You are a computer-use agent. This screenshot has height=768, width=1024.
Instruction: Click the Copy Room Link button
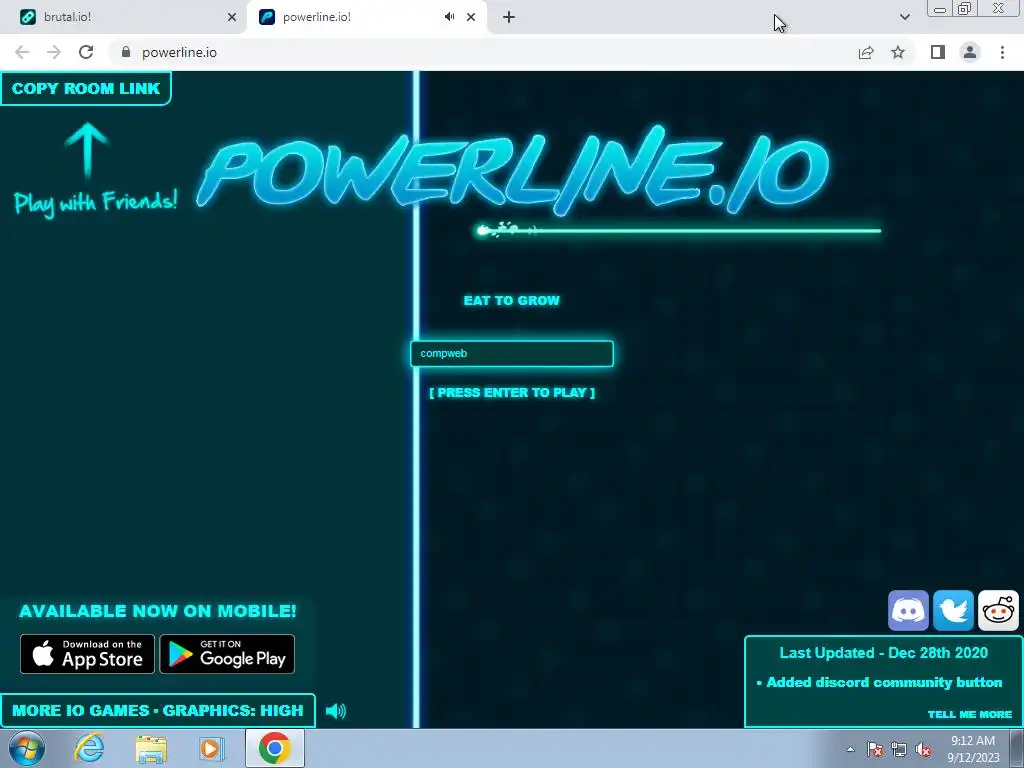86,88
